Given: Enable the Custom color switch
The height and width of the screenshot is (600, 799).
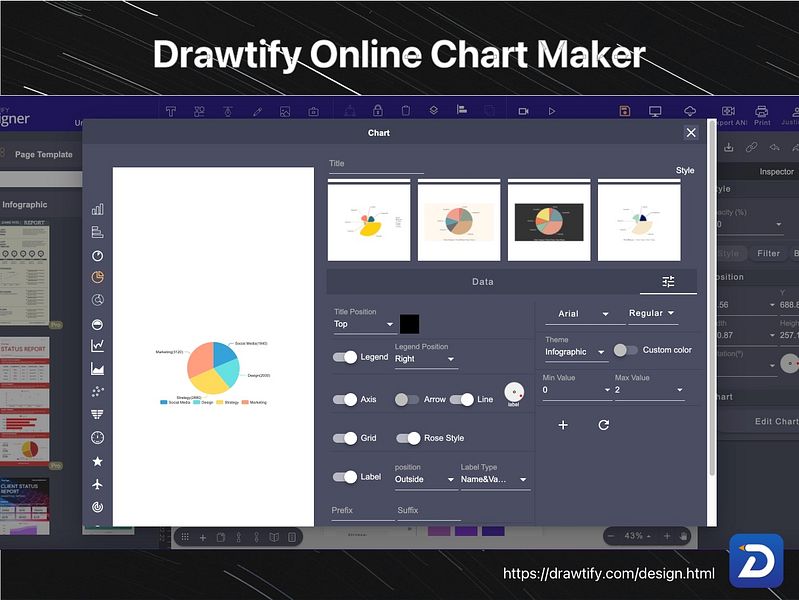Looking at the screenshot, I should click(626, 350).
